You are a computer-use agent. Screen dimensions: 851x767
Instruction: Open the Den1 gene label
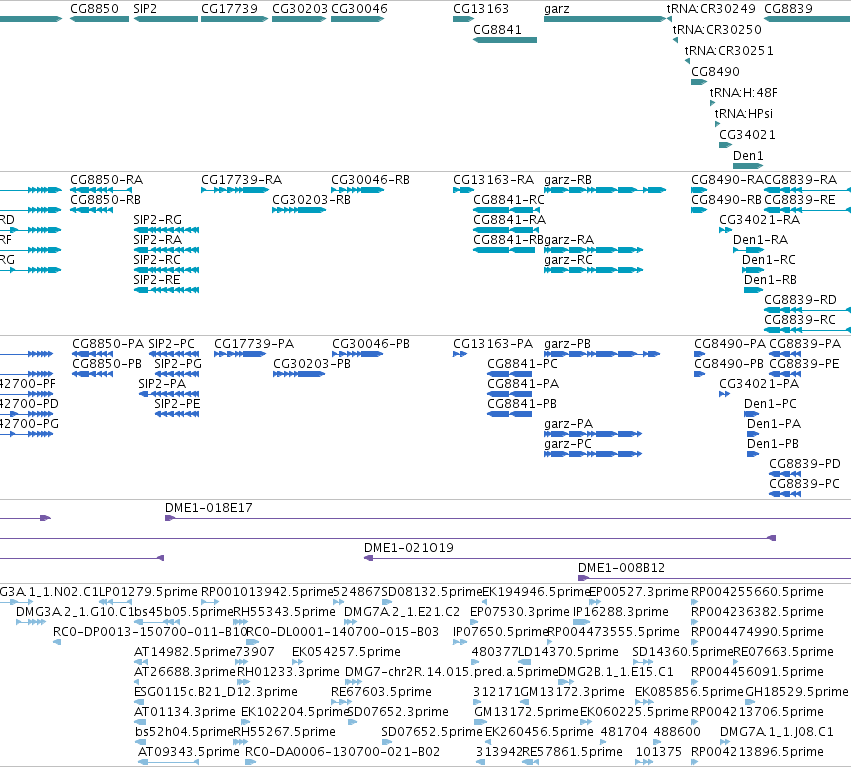click(748, 156)
